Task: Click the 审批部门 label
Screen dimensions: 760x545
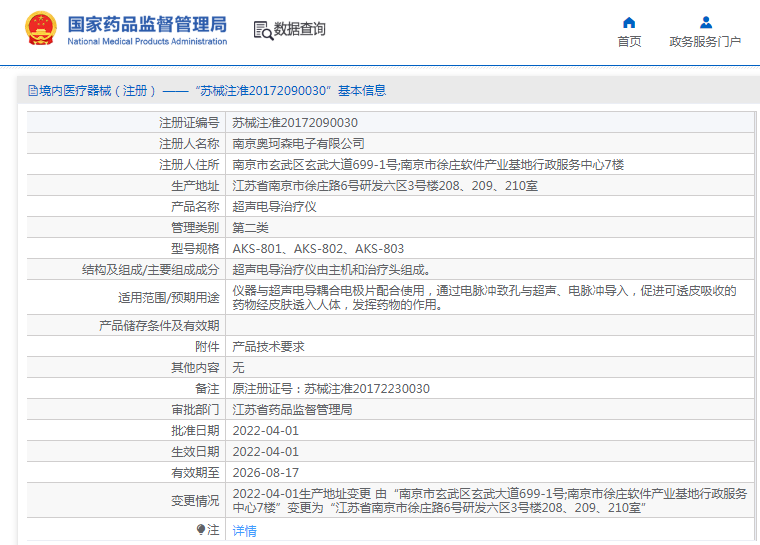Action: tap(195, 410)
